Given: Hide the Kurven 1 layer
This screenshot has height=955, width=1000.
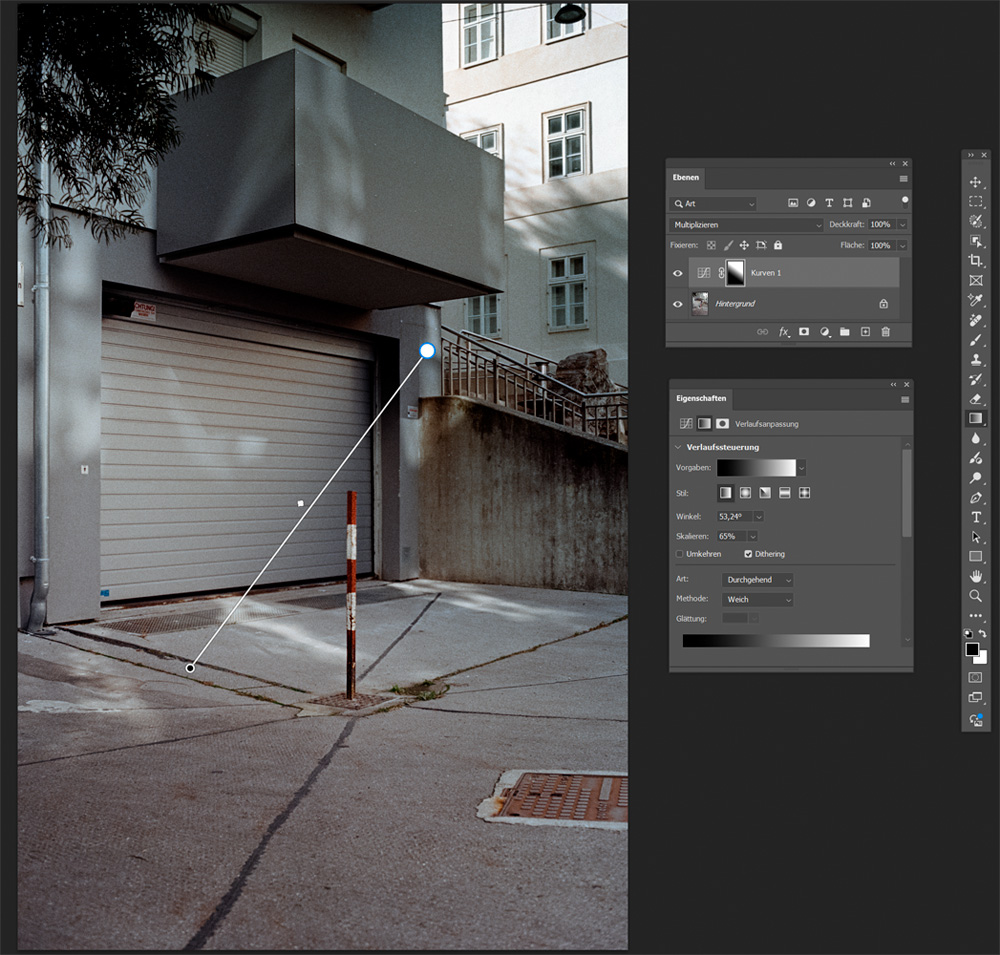Looking at the screenshot, I should click(x=677, y=273).
